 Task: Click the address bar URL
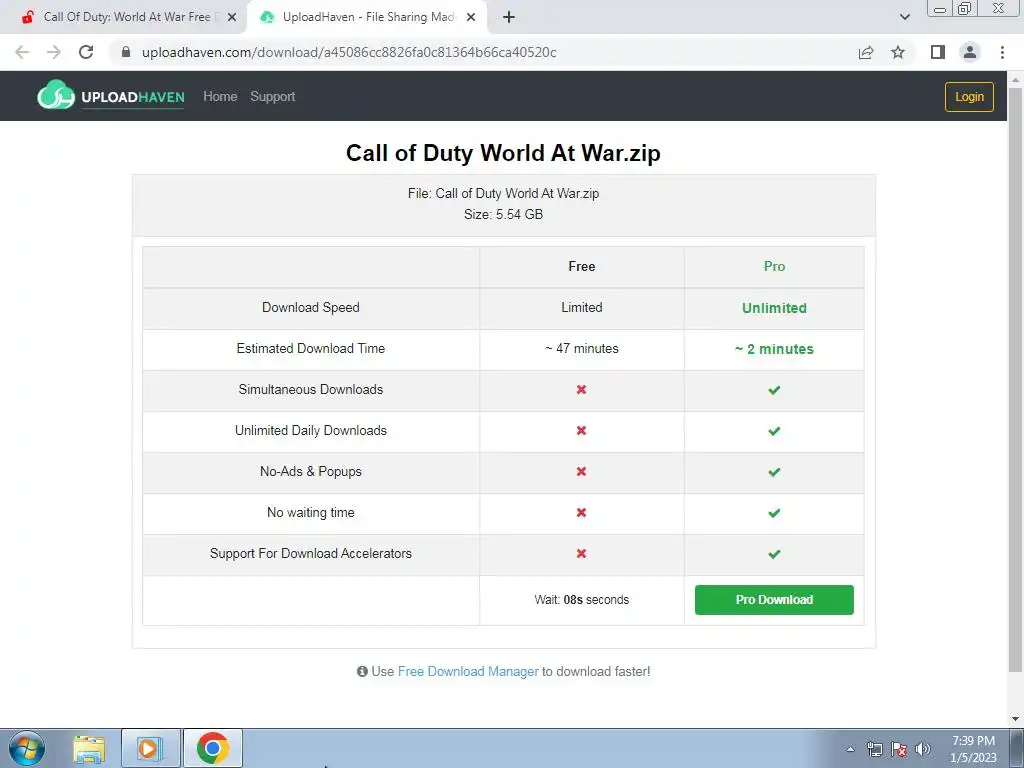click(349, 52)
